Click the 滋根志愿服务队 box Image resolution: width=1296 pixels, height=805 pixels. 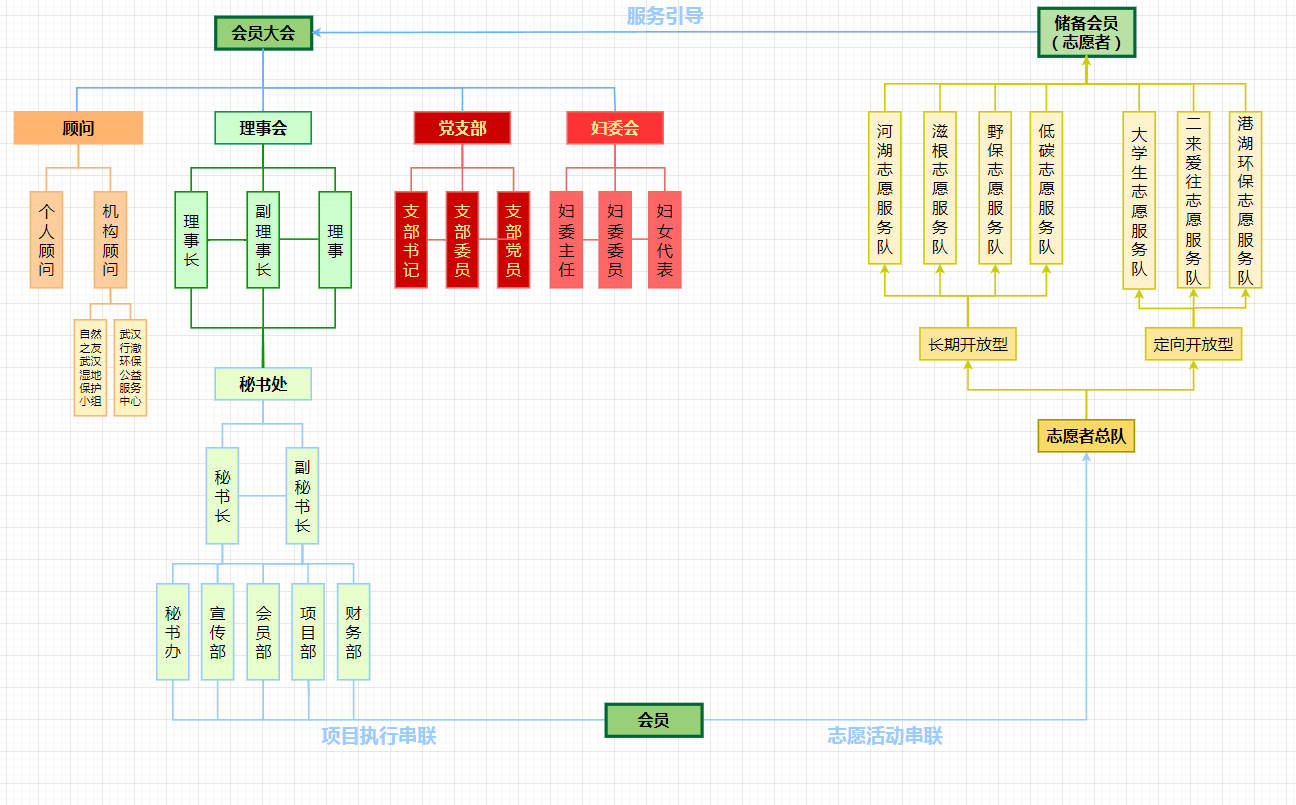click(x=940, y=188)
